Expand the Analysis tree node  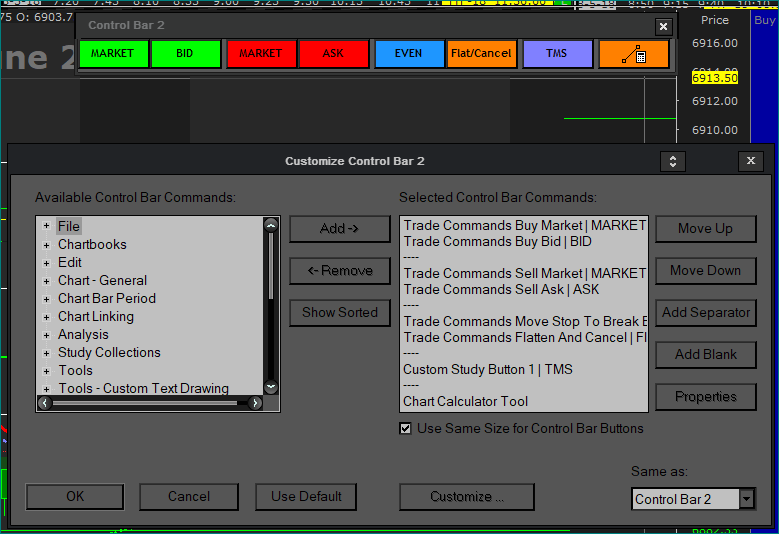46,335
